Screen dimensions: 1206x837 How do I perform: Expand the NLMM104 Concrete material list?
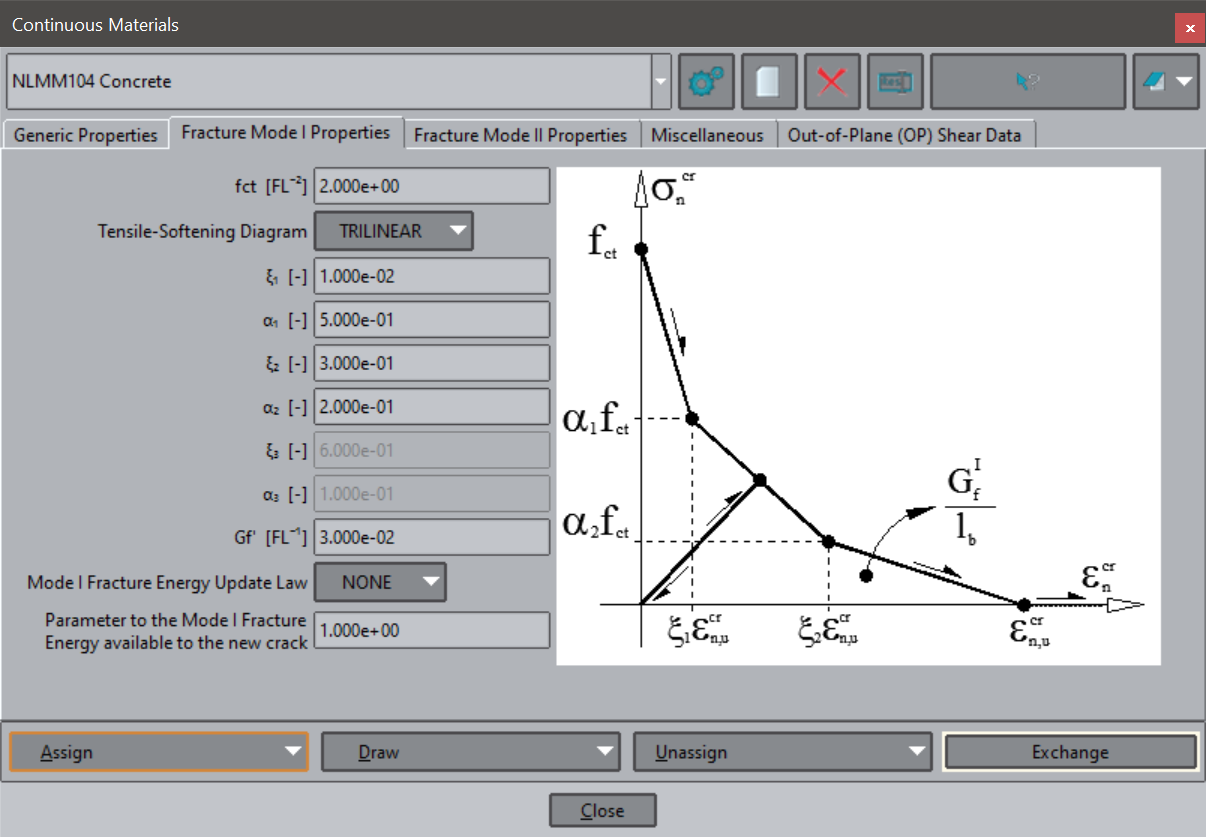coord(661,82)
